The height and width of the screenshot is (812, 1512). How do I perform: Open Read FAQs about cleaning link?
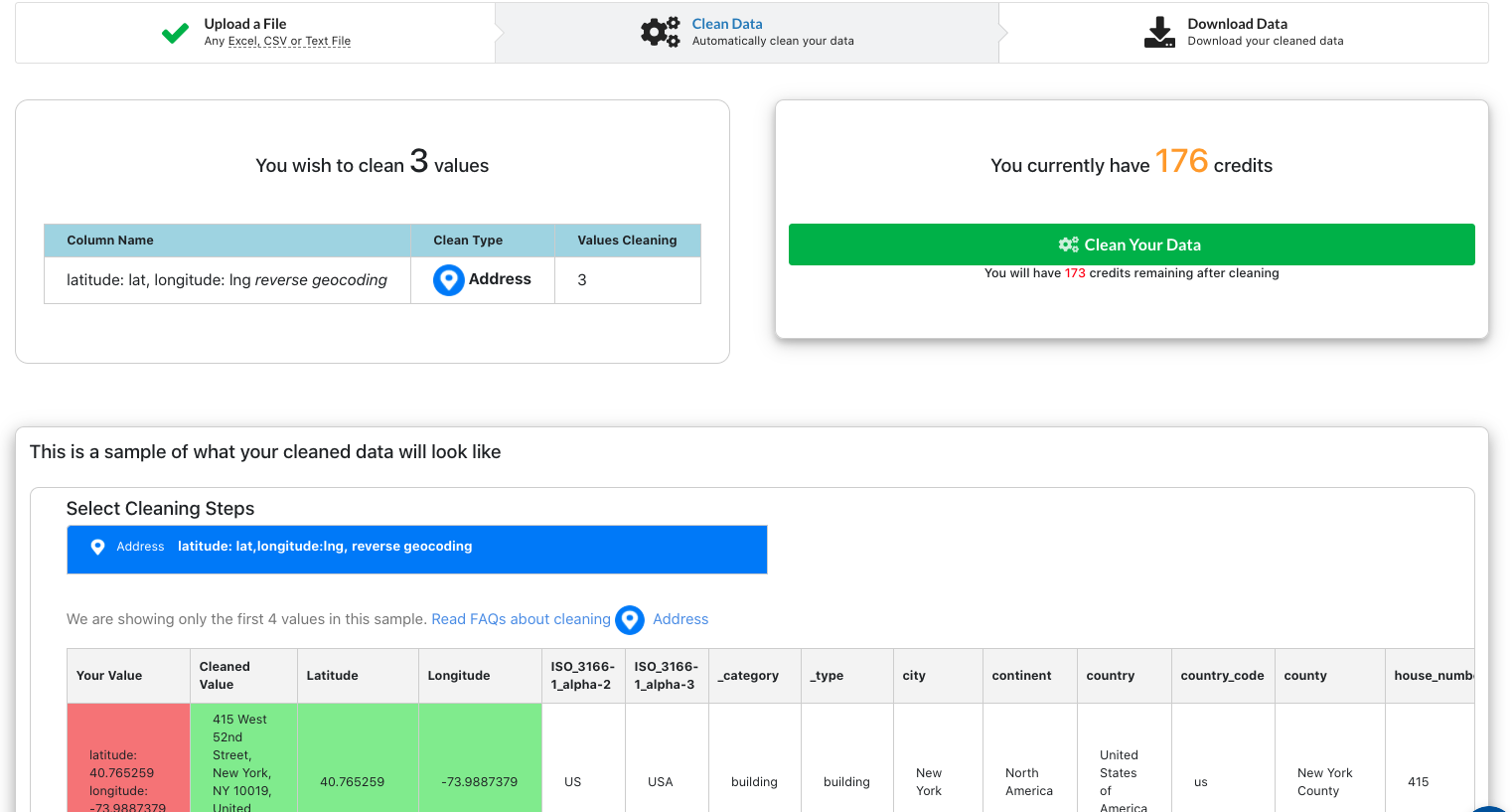click(x=521, y=619)
